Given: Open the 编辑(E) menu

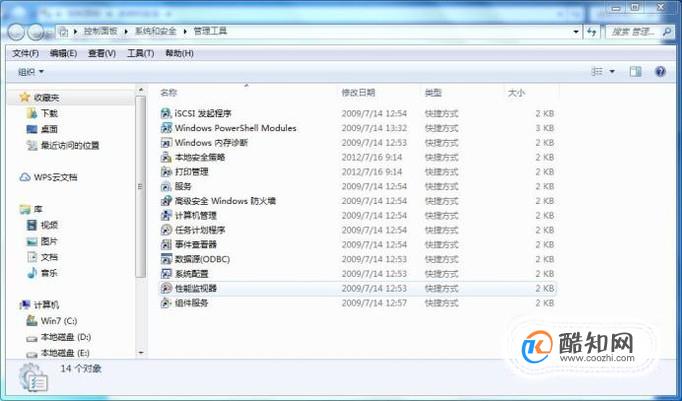Looking at the screenshot, I should coord(64,53).
